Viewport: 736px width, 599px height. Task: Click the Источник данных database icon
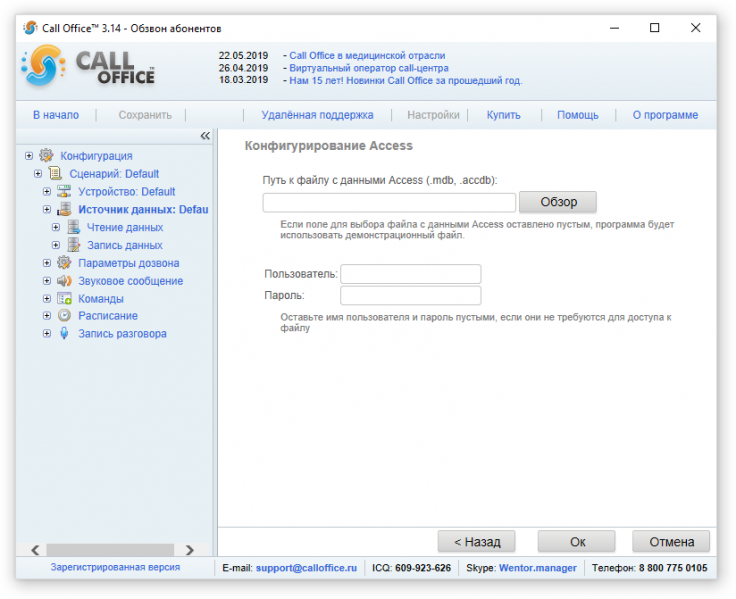[x=64, y=209]
